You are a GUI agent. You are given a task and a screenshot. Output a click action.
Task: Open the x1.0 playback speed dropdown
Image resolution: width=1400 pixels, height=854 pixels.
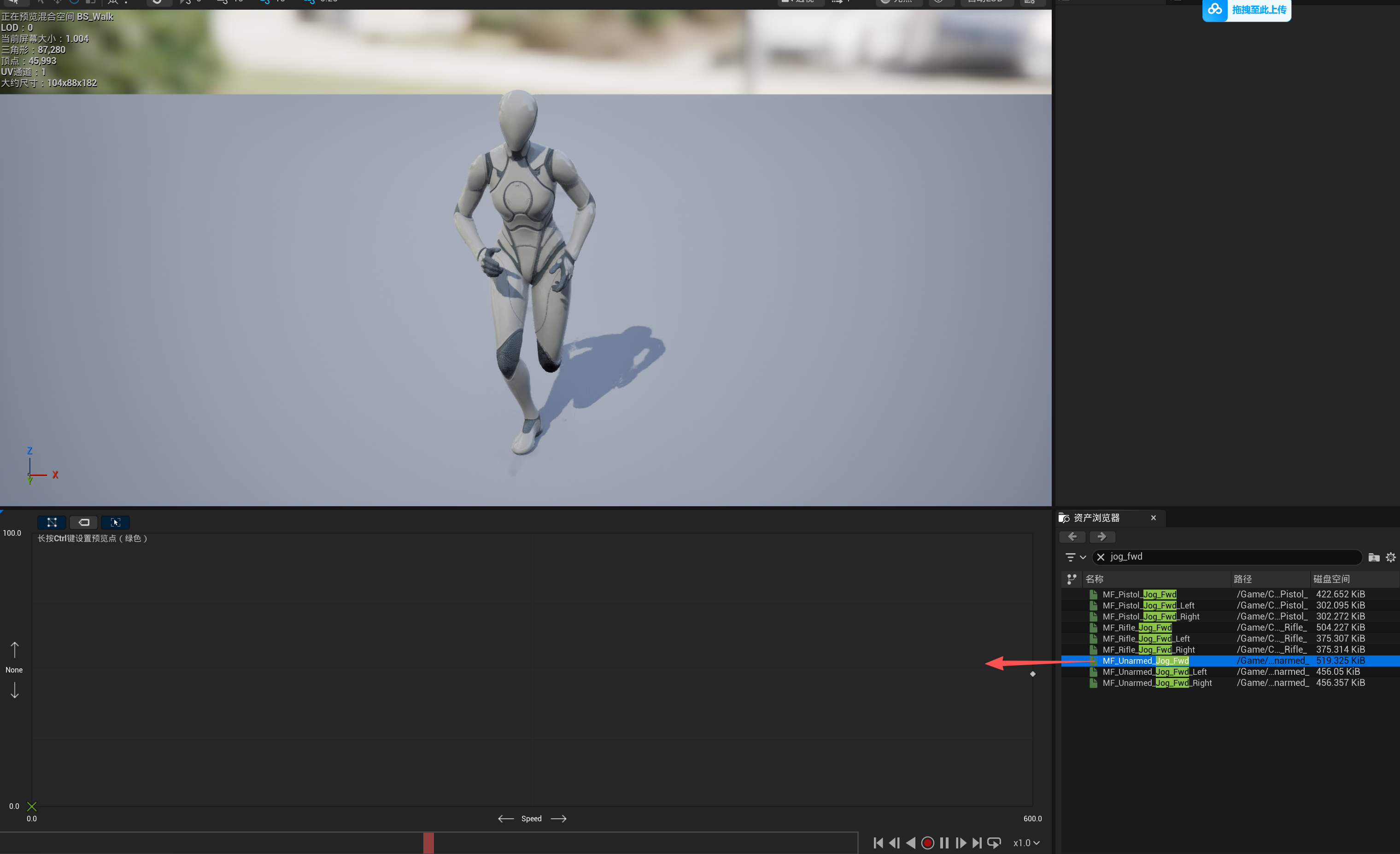pyautogui.click(x=1026, y=842)
